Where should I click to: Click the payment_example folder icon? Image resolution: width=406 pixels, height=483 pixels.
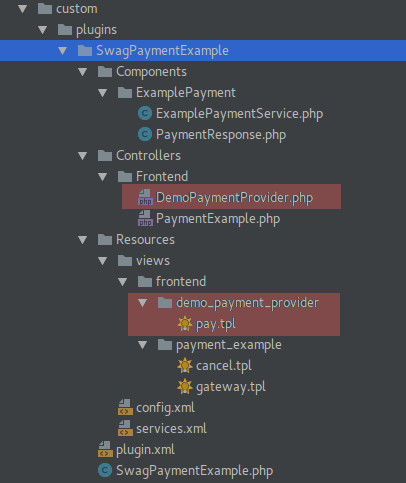click(165, 345)
